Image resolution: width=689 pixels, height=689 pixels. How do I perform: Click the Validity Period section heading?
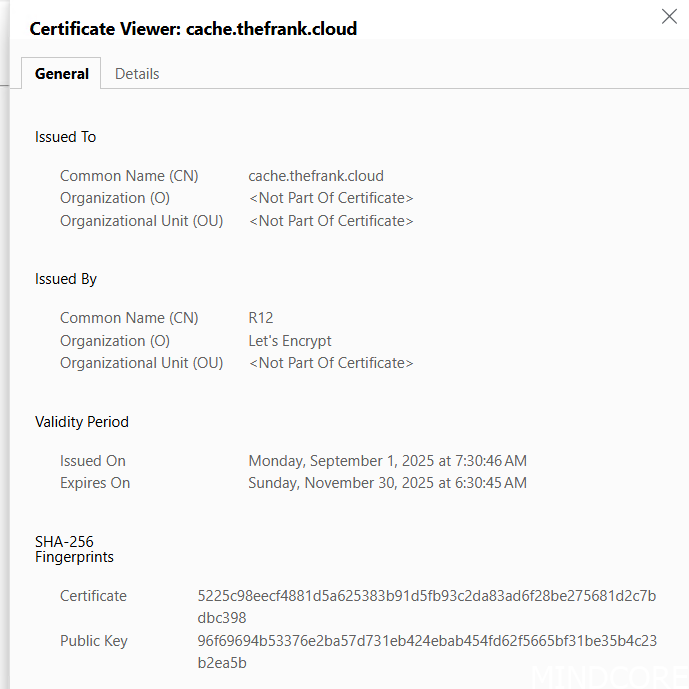tap(82, 422)
